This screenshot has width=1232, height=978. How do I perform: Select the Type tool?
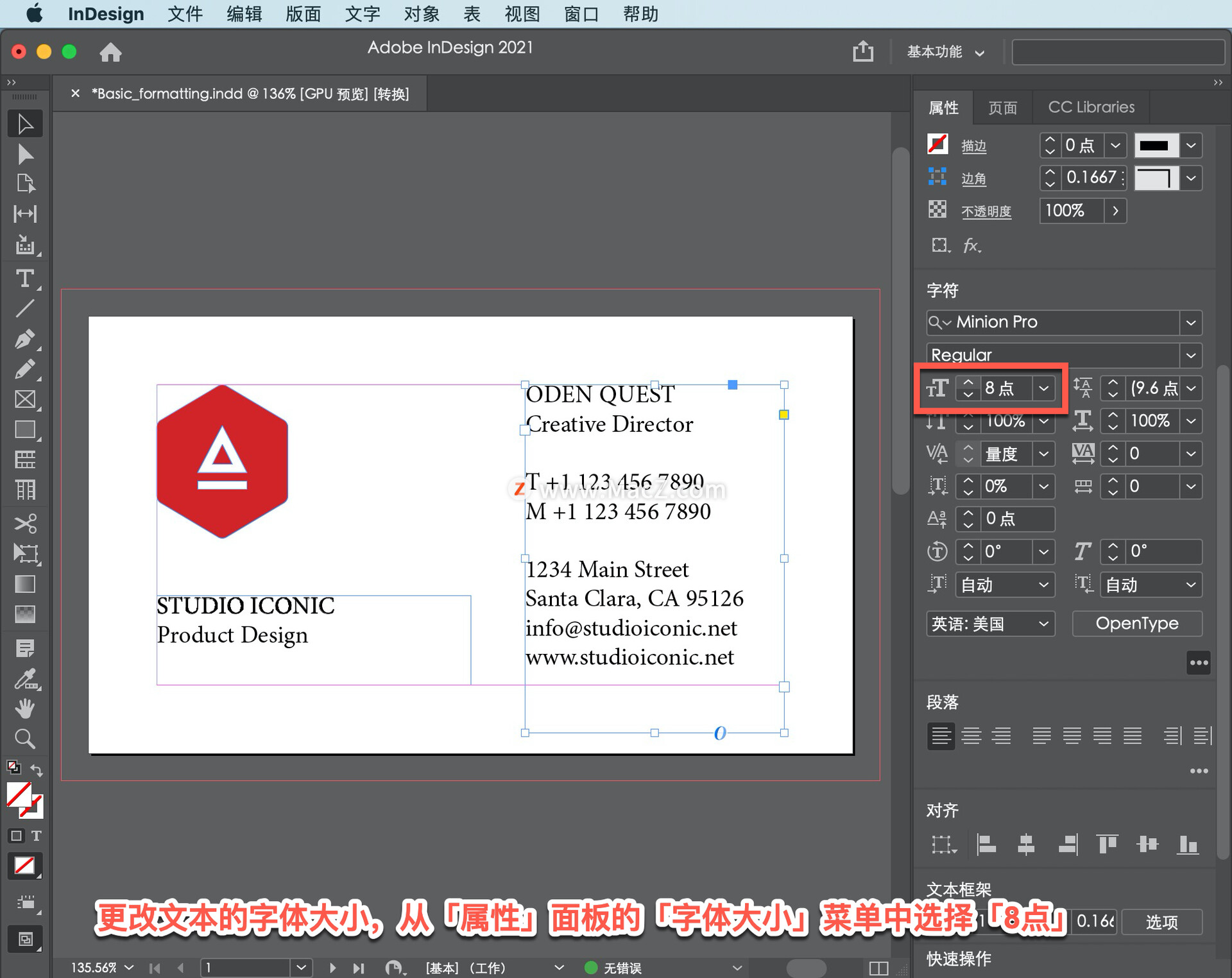point(26,279)
